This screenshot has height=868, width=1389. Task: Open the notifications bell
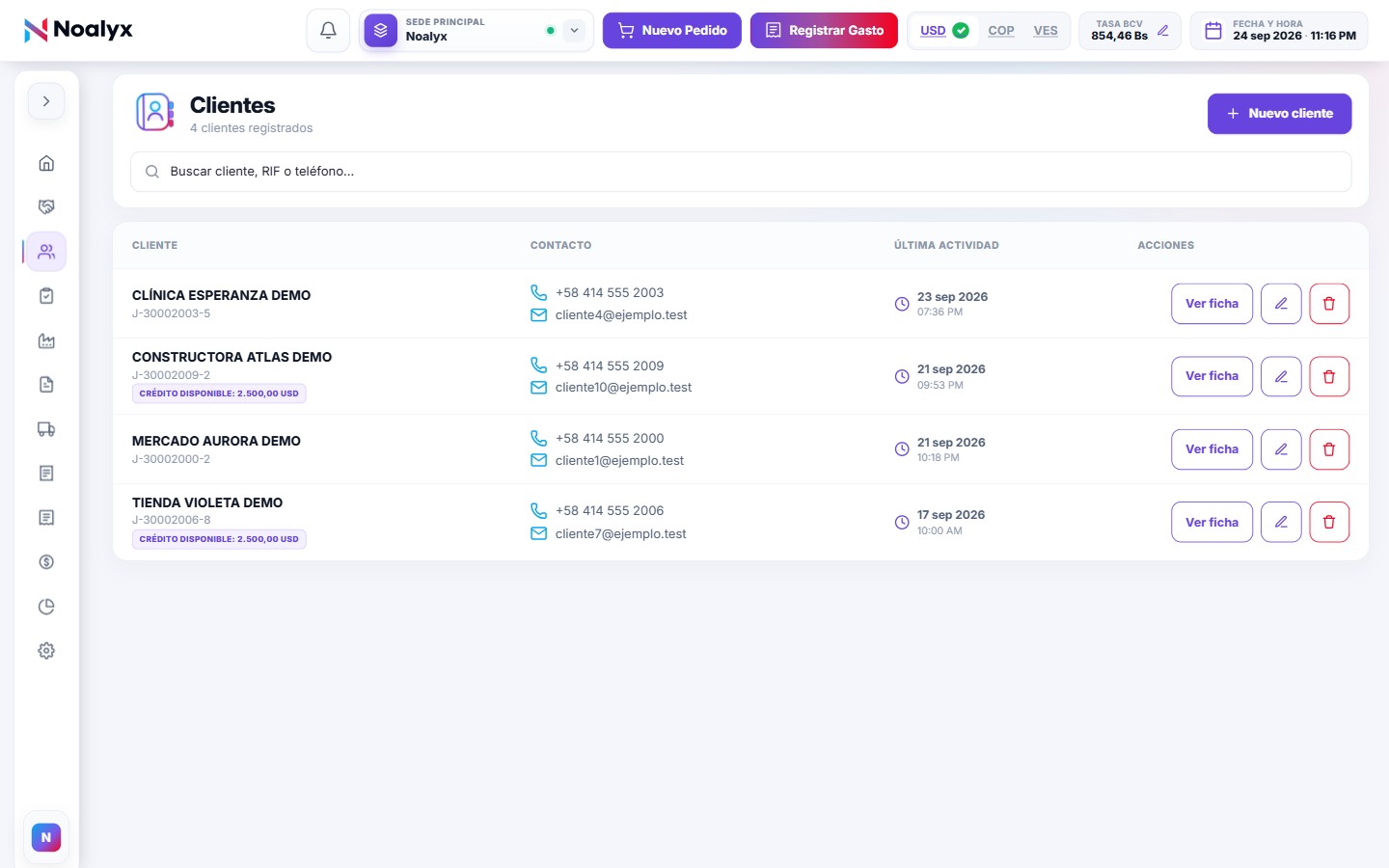[x=328, y=30]
